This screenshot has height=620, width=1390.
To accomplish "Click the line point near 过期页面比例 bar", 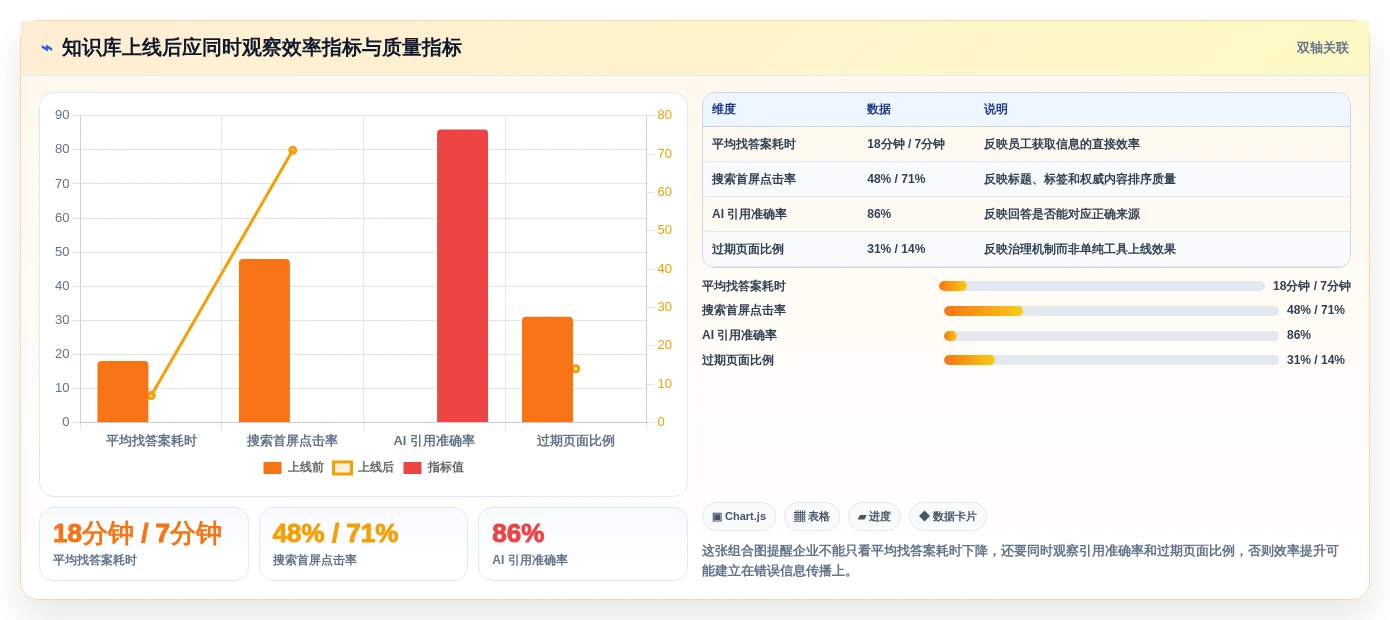I will click(576, 368).
